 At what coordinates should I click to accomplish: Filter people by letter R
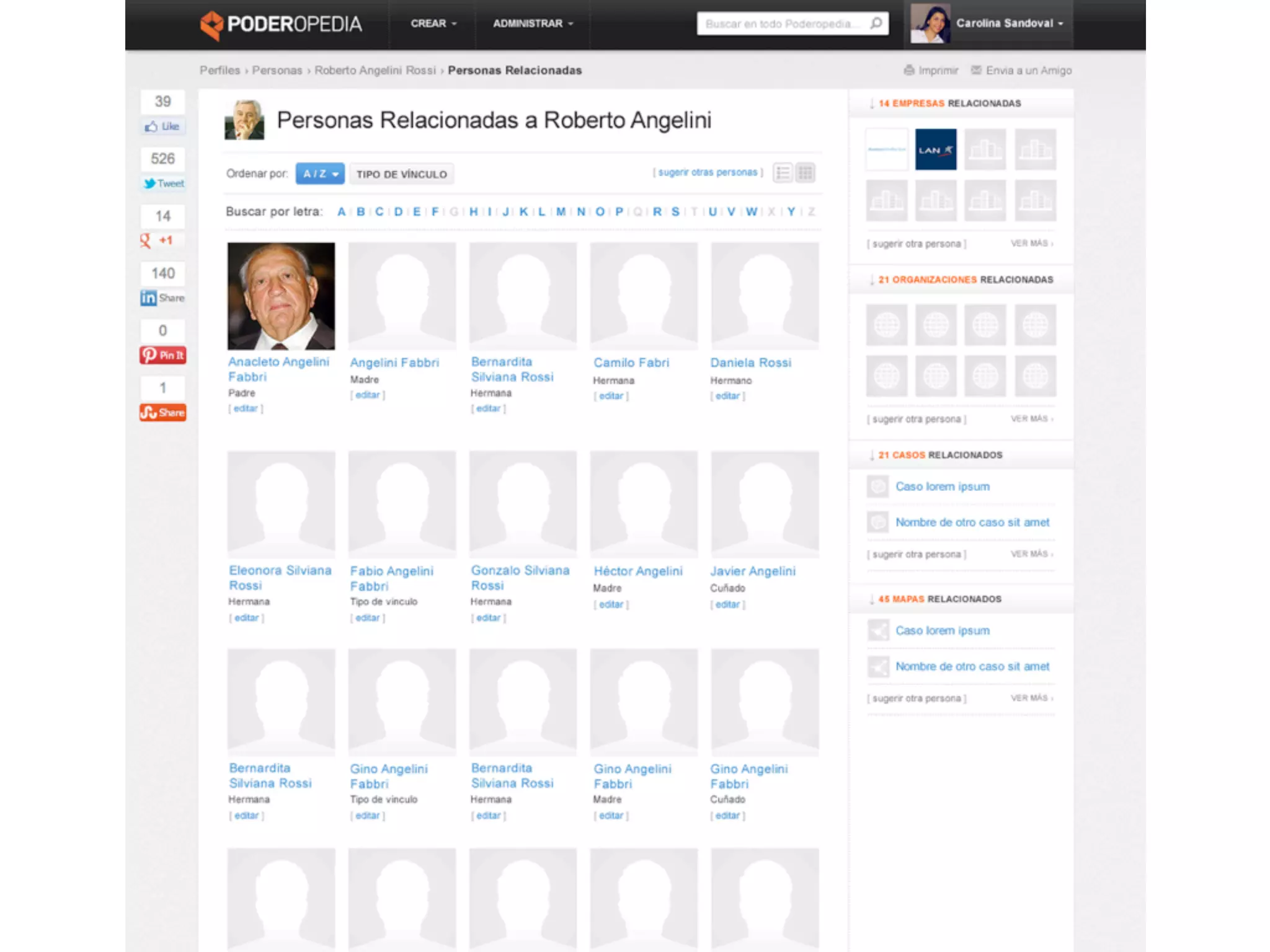pyautogui.click(x=657, y=212)
